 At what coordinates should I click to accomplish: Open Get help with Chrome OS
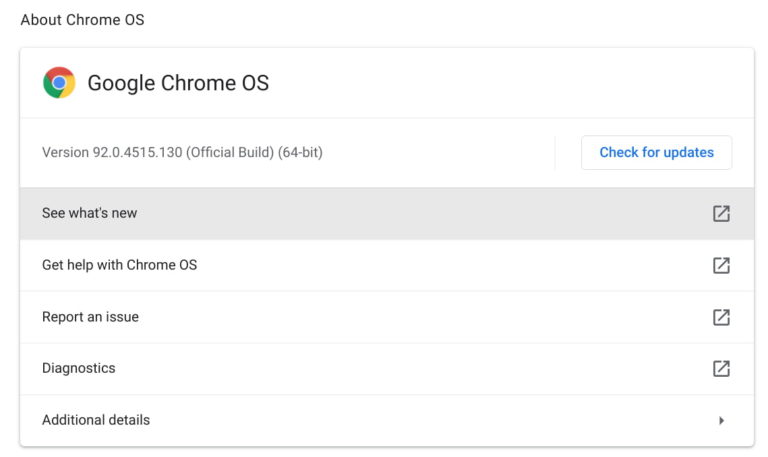pyautogui.click(x=120, y=265)
